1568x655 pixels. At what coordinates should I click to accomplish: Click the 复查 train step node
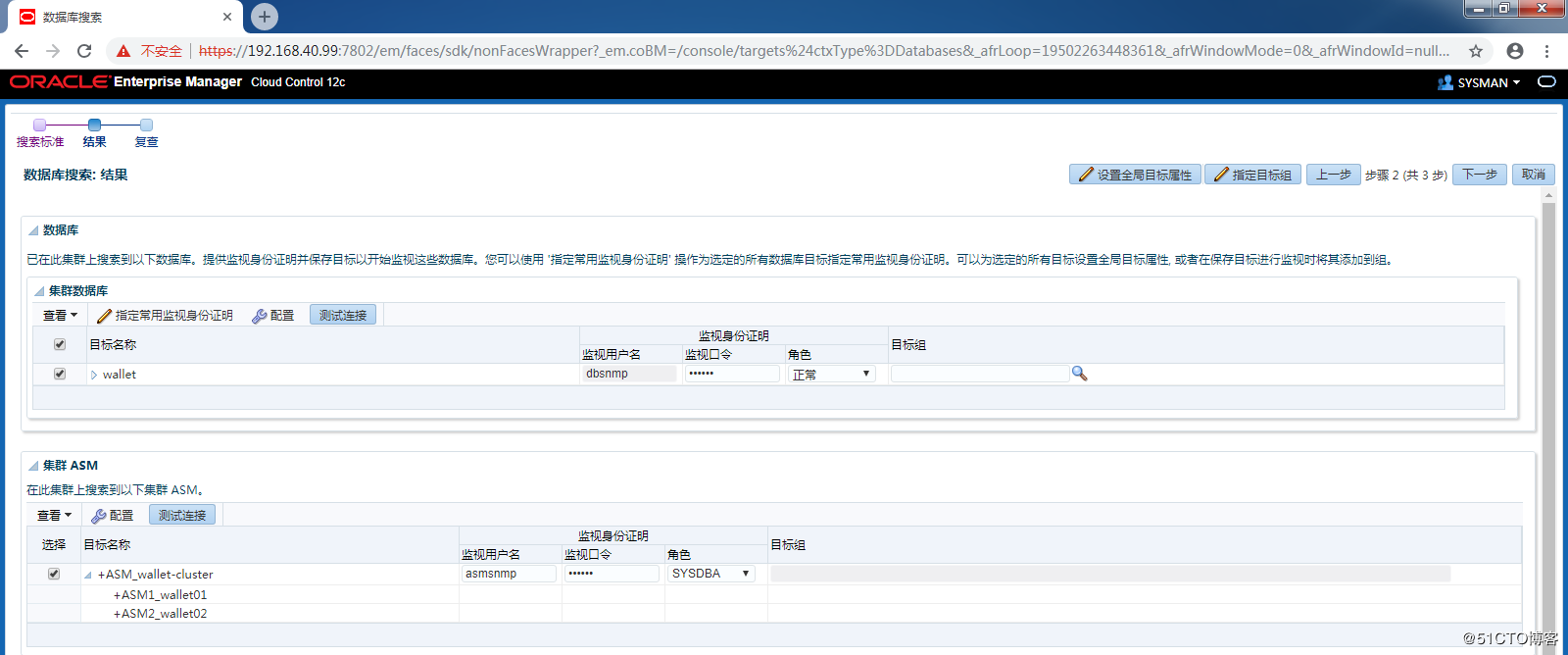[146, 125]
